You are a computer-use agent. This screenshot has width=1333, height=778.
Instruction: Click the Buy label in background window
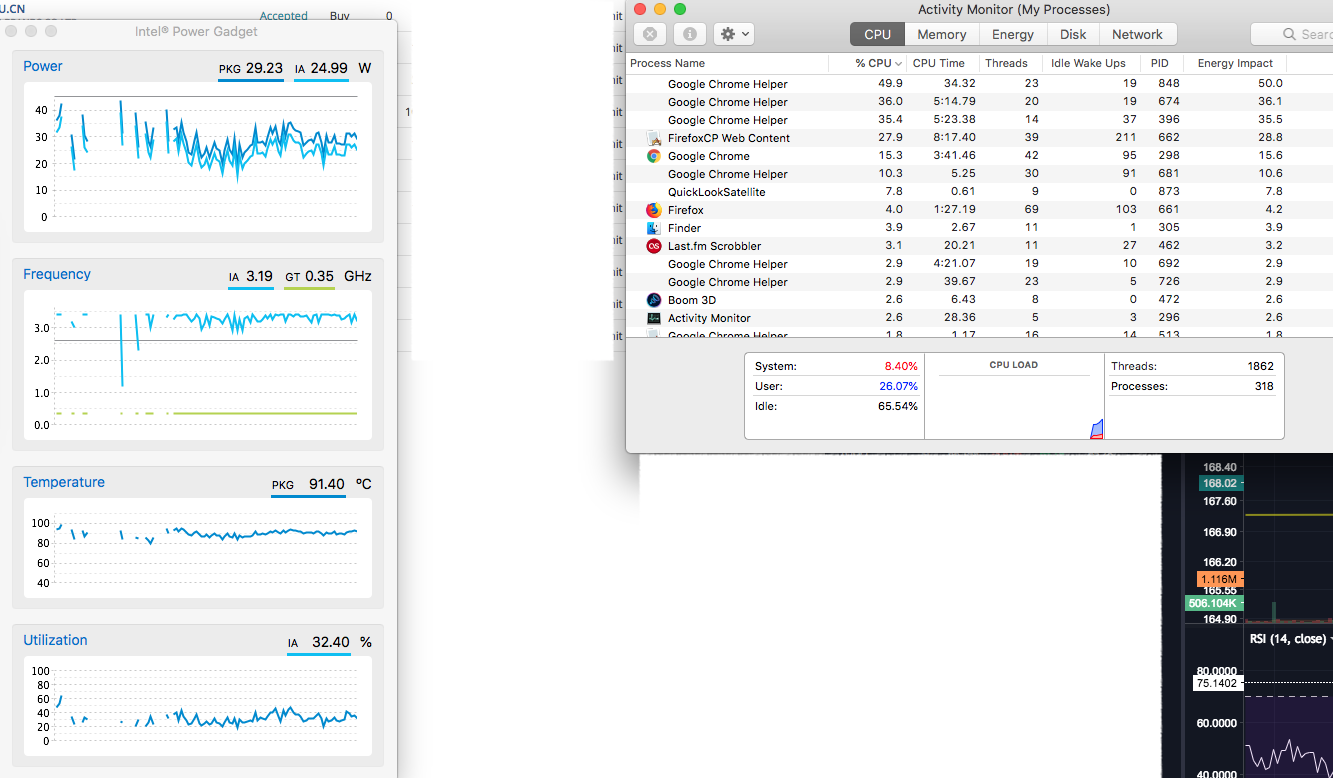coord(340,16)
